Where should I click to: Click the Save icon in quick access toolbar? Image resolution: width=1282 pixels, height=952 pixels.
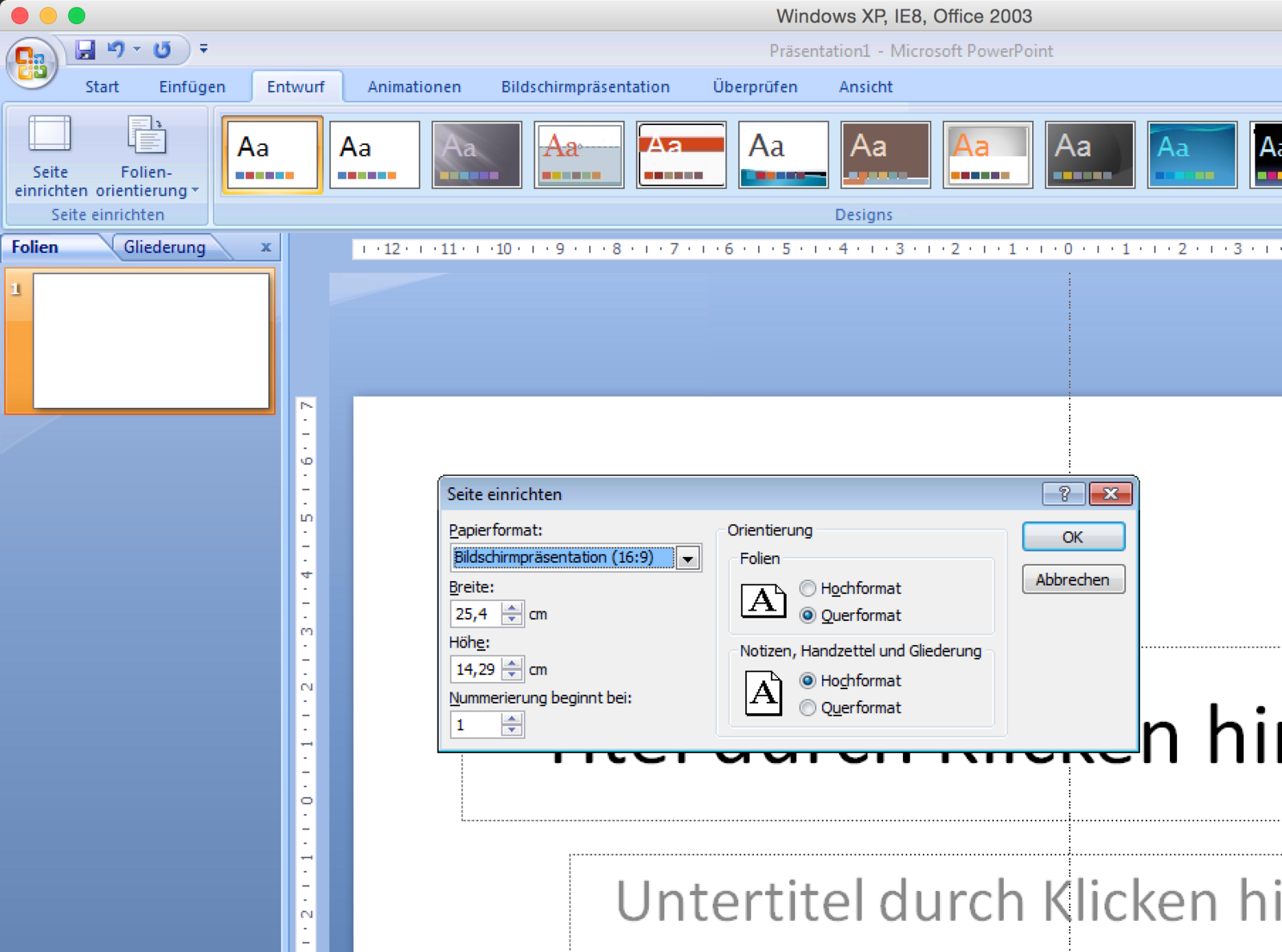(85, 50)
